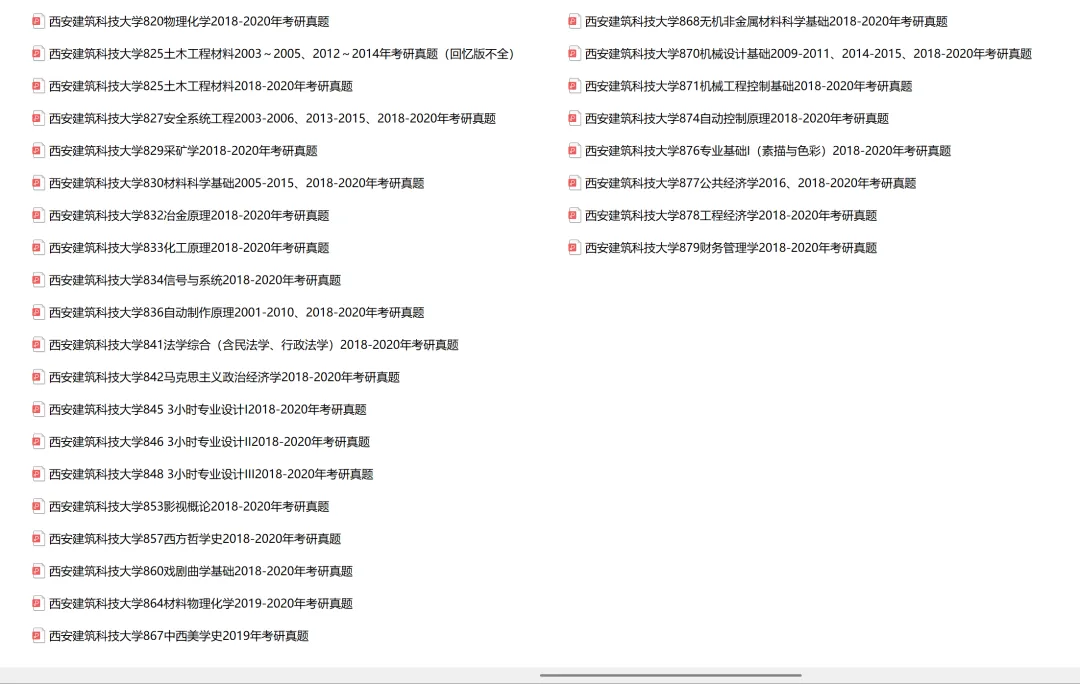The width and height of the screenshot is (1080, 684).
Task: Select 857西方哲学史2018-2020年考研真题 file name
Action: [195, 540]
